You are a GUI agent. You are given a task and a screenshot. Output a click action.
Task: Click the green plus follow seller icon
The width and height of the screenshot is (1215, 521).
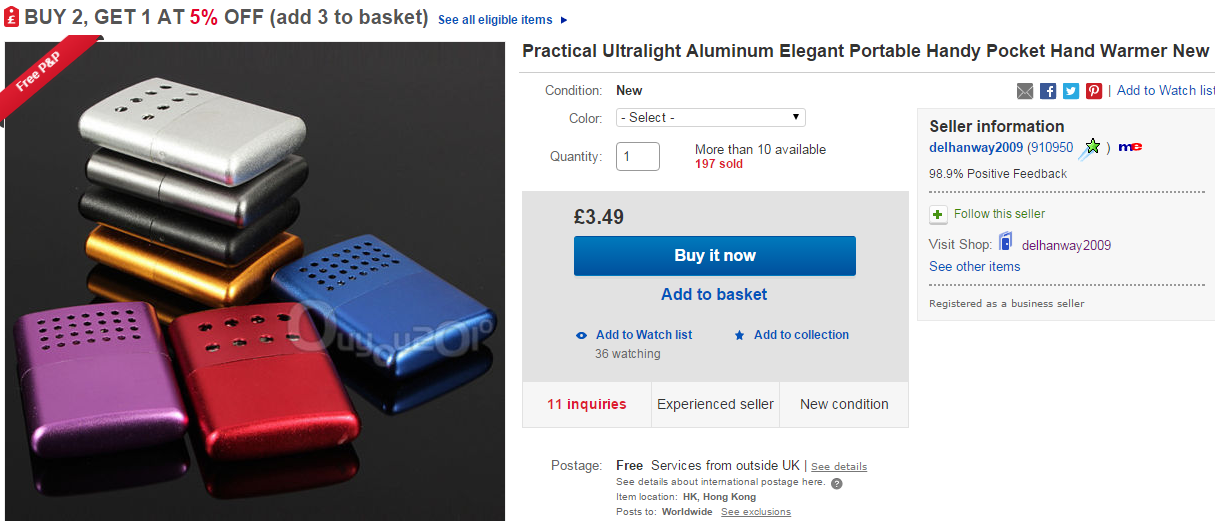pyautogui.click(x=938, y=214)
